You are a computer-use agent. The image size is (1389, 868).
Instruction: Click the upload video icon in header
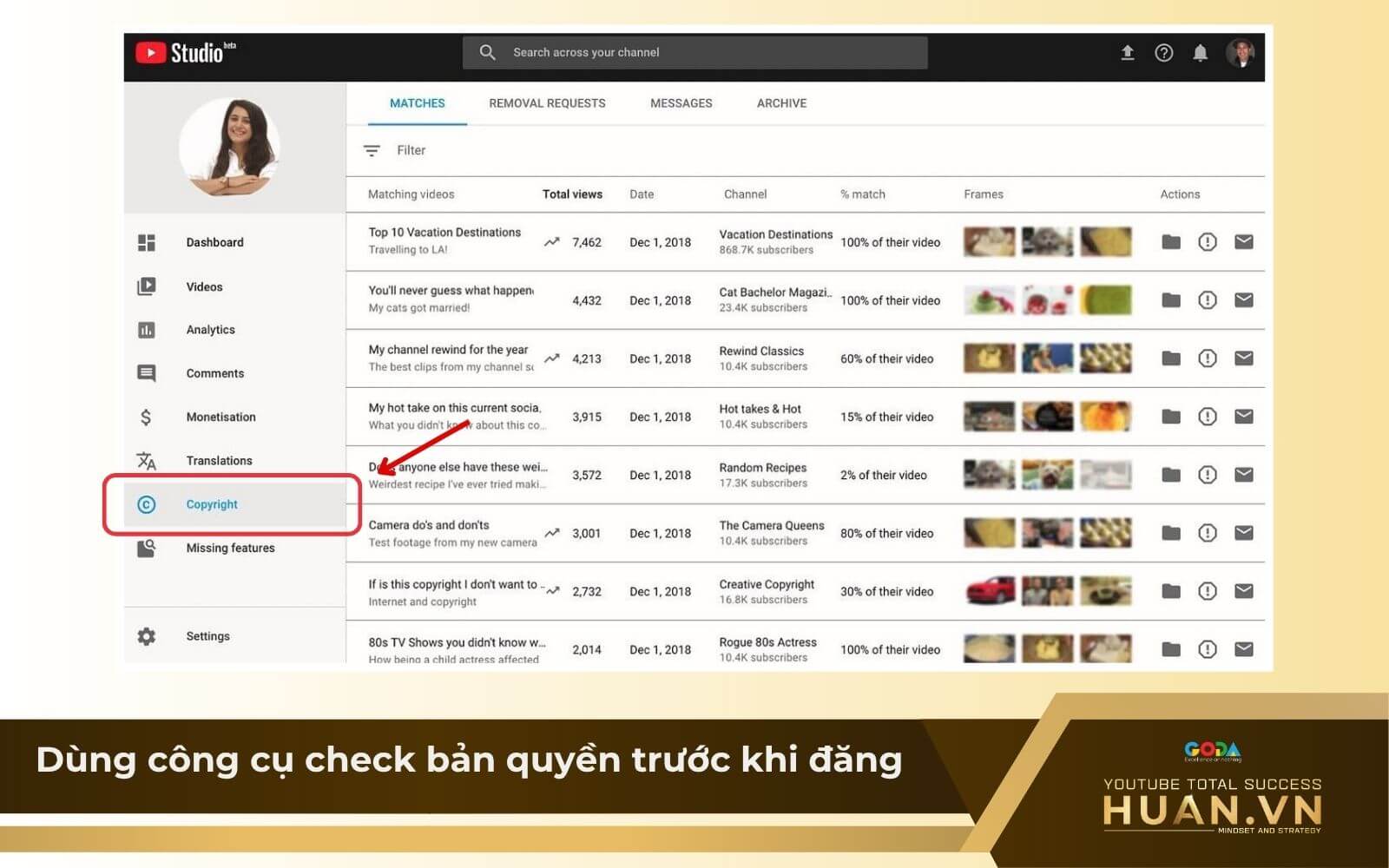pyautogui.click(x=1127, y=53)
